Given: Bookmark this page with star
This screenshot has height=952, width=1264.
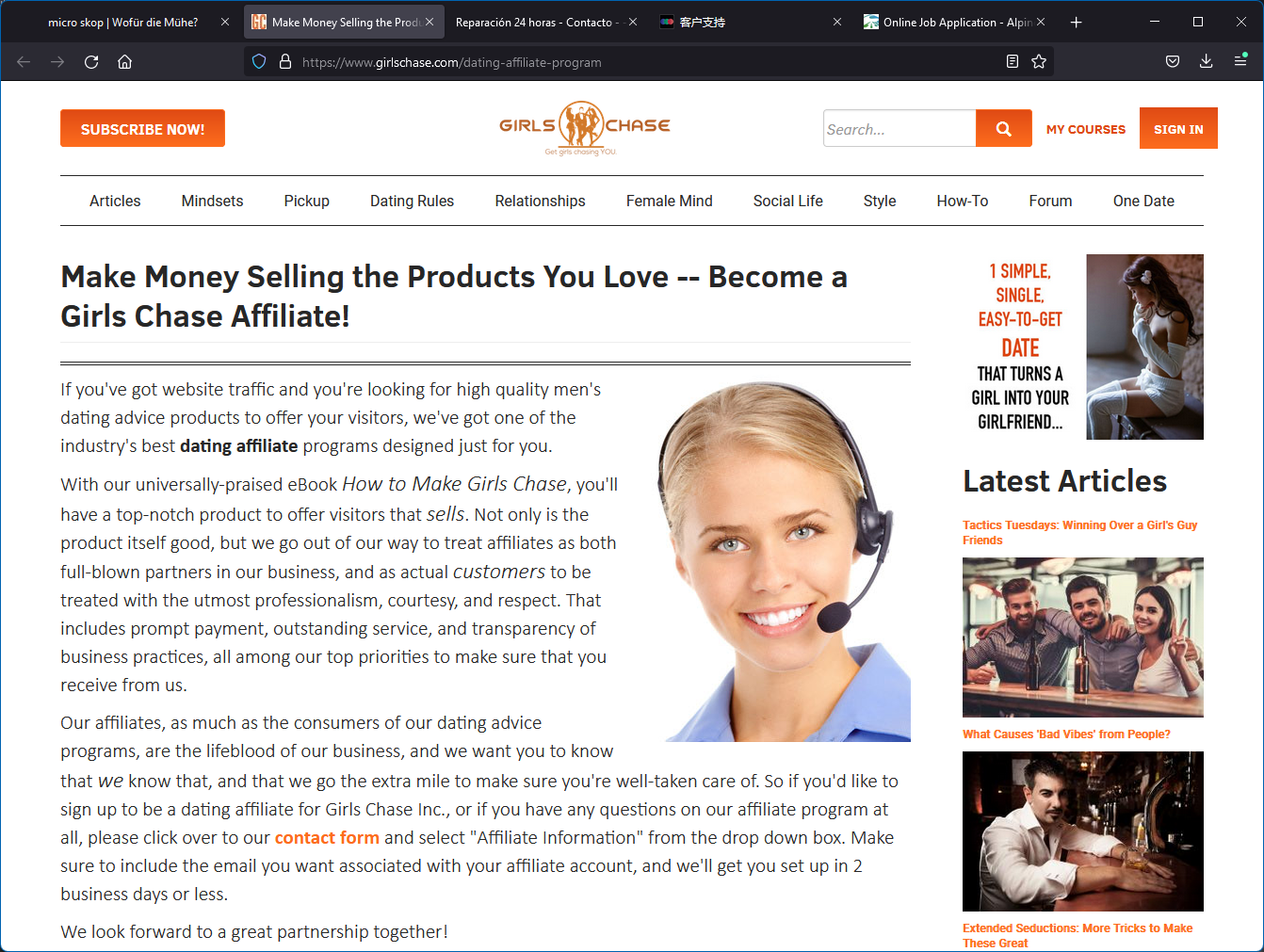Looking at the screenshot, I should point(1039,61).
